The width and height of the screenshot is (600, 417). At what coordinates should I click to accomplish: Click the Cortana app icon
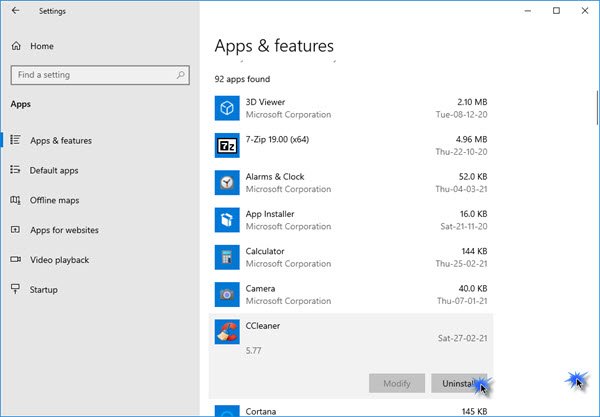click(227, 410)
